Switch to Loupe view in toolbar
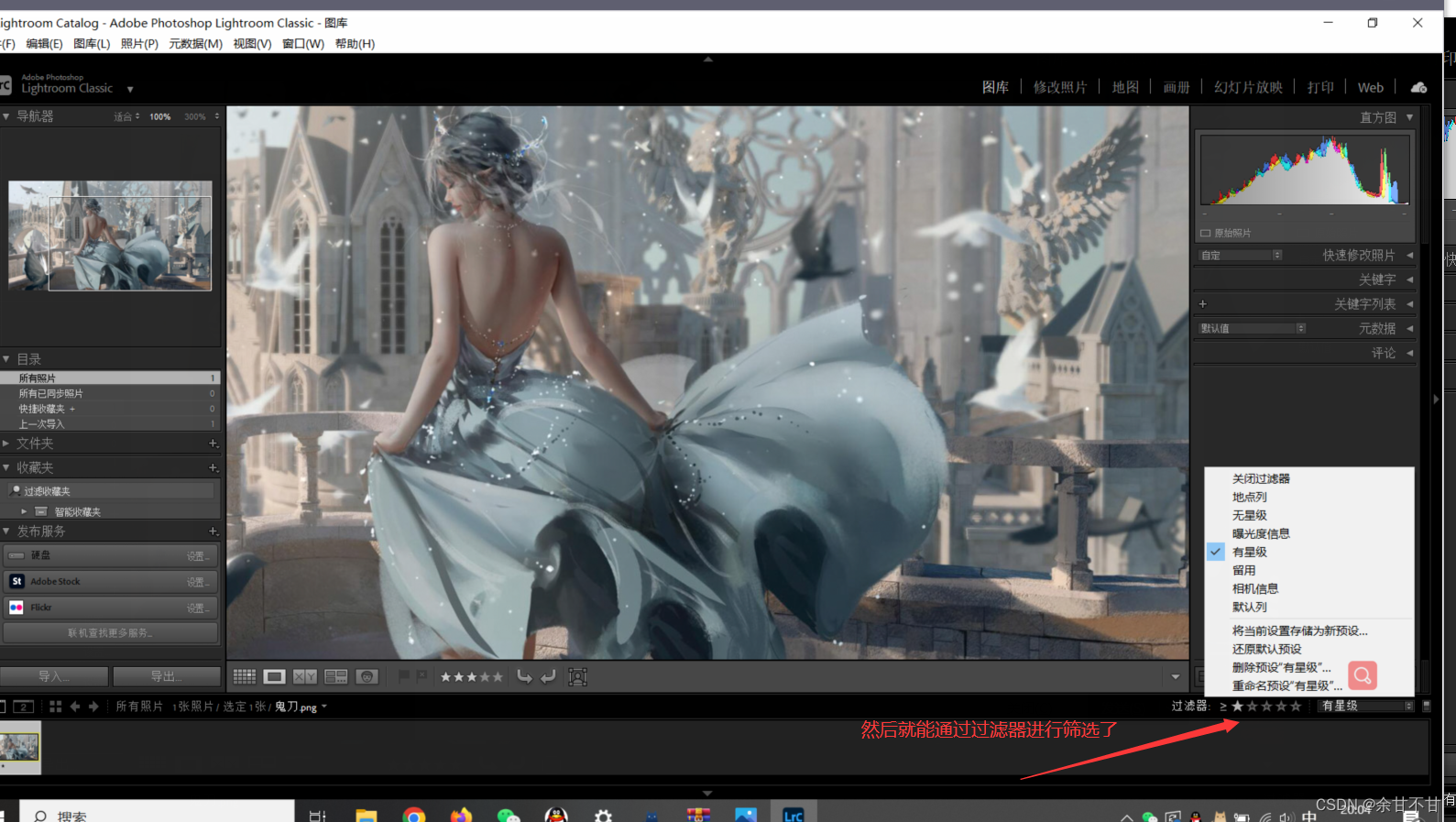 [274, 677]
